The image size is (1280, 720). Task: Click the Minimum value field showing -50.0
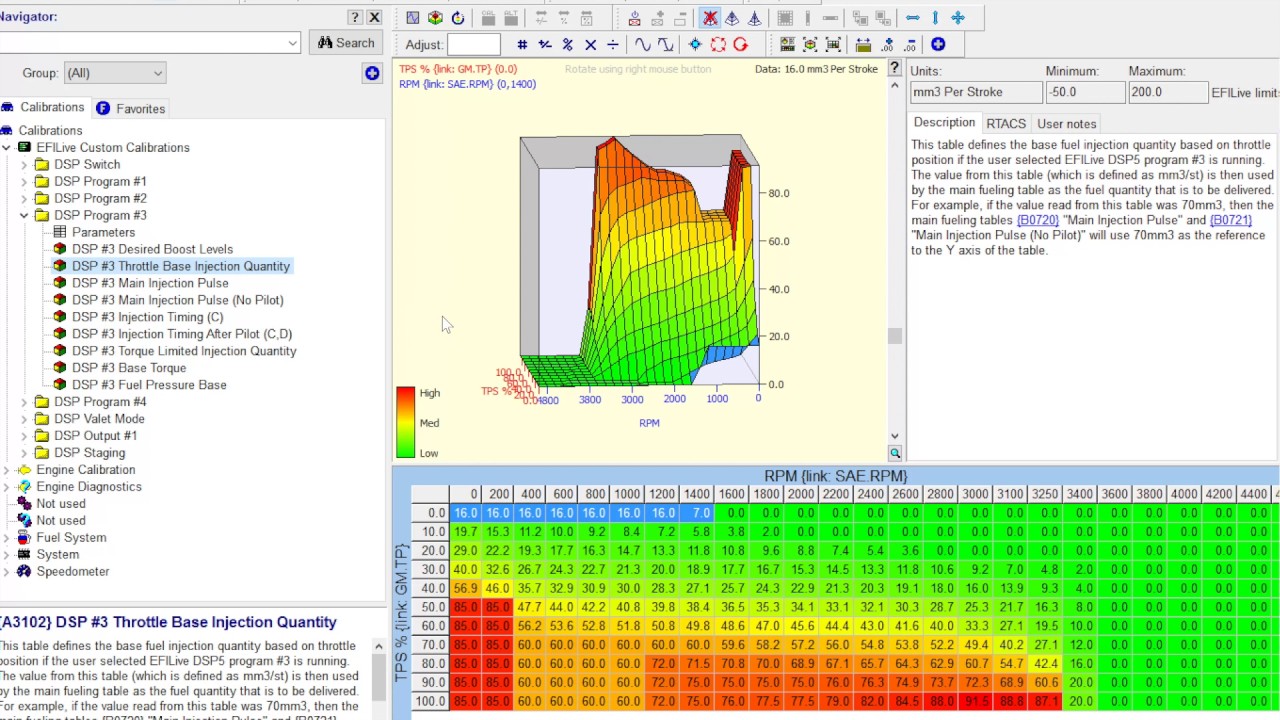[x=1085, y=92]
